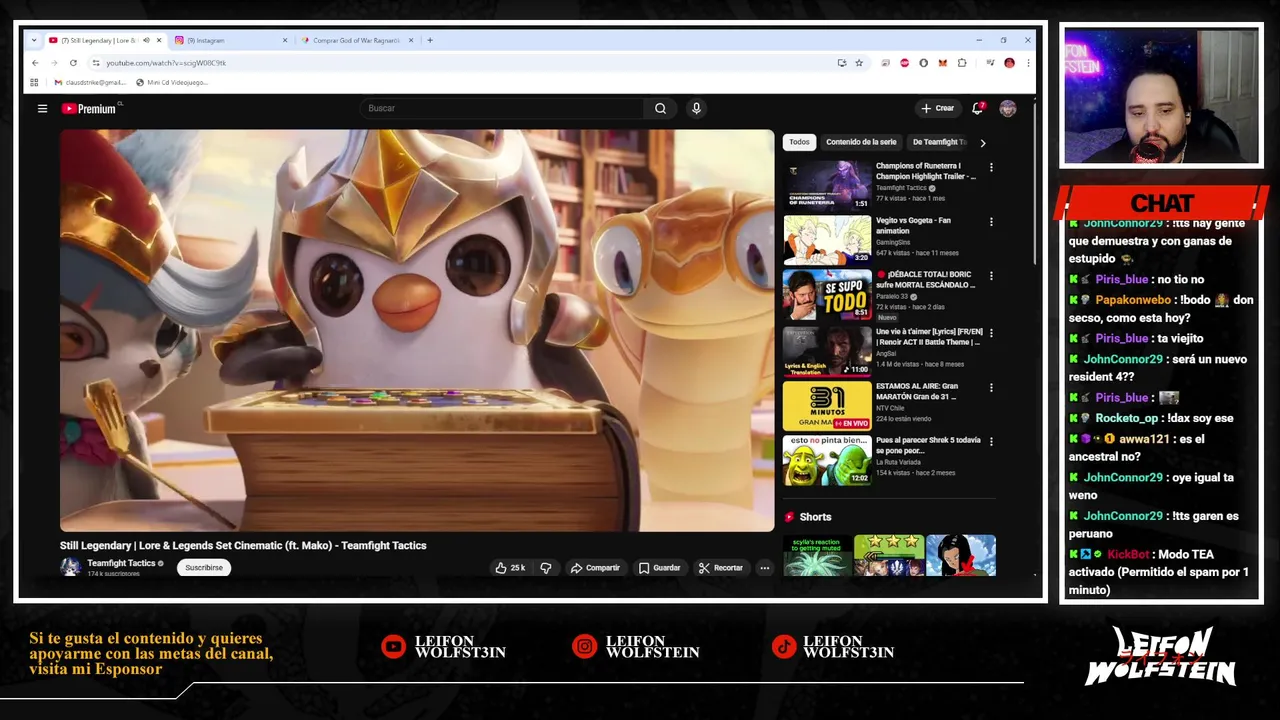Open options for ESTAMOS AL AIRE video
Image resolution: width=1280 pixels, height=720 pixels.
(x=991, y=387)
